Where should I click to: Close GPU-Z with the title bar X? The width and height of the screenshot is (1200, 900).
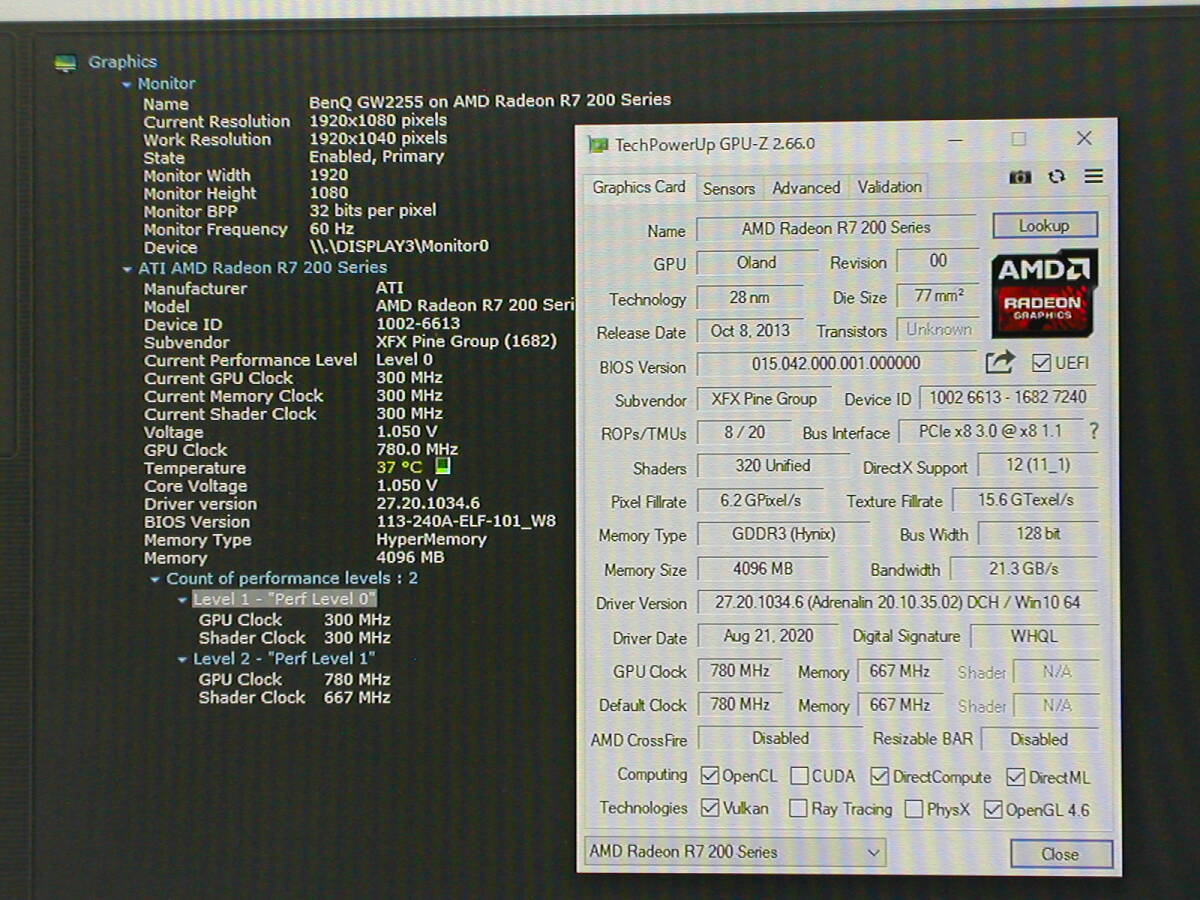click(x=1084, y=138)
